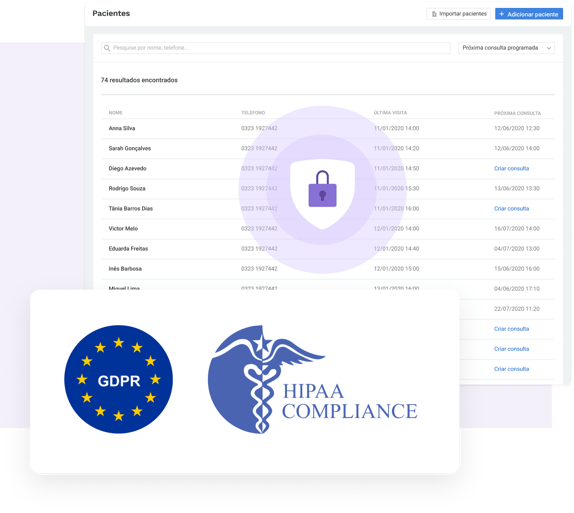Click the ÚLTIMA VISITA column header
574x513 pixels.
pos(390,113)
